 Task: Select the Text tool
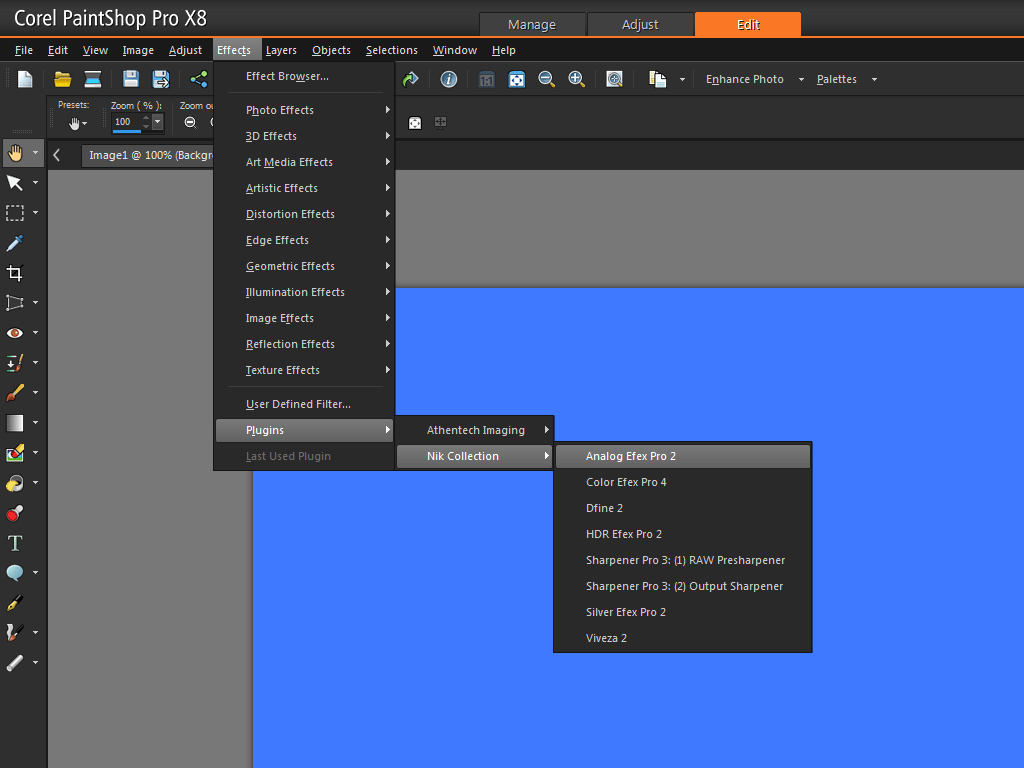pos(17,542)
